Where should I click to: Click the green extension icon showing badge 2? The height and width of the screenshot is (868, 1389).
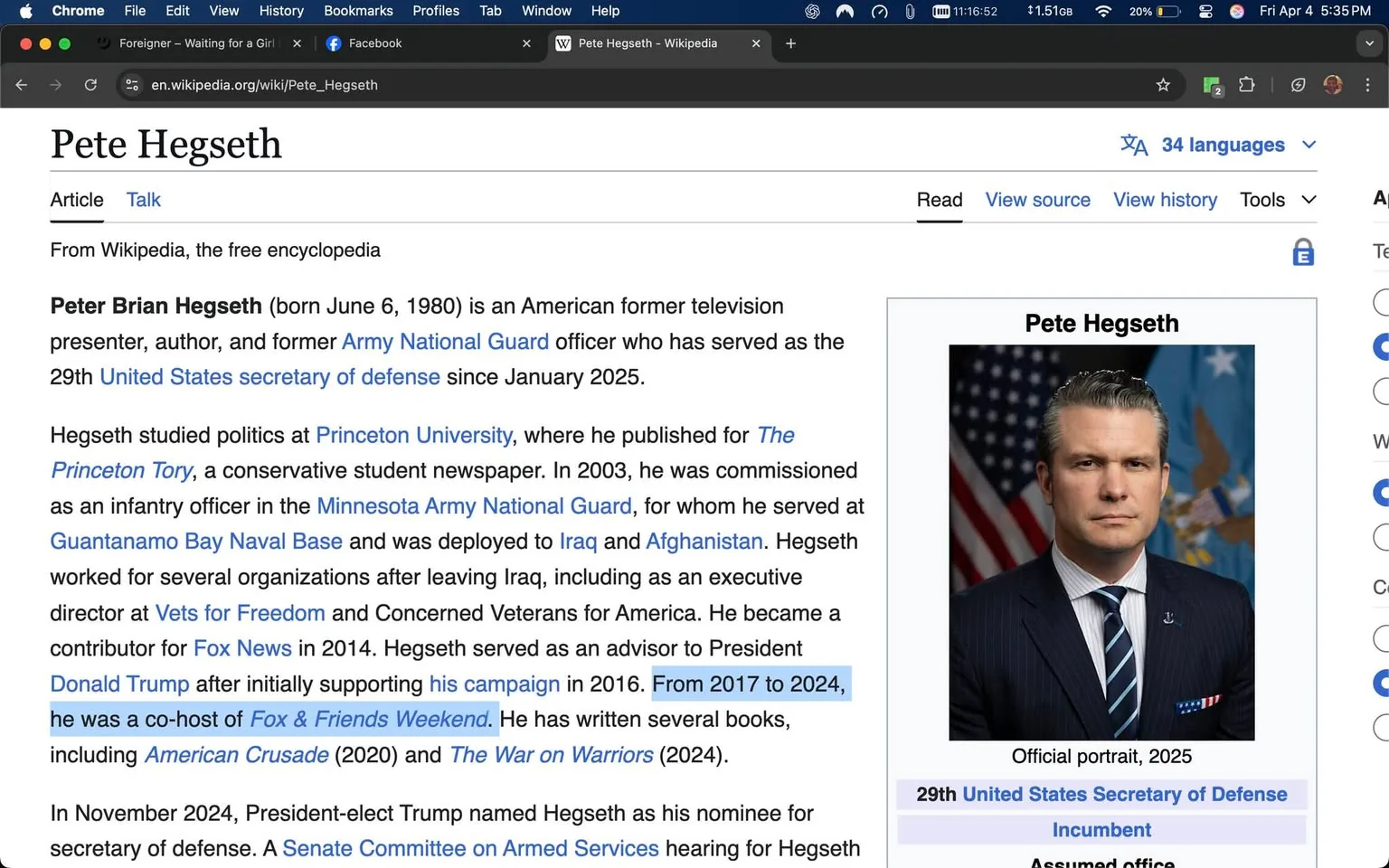(1211, 85)
